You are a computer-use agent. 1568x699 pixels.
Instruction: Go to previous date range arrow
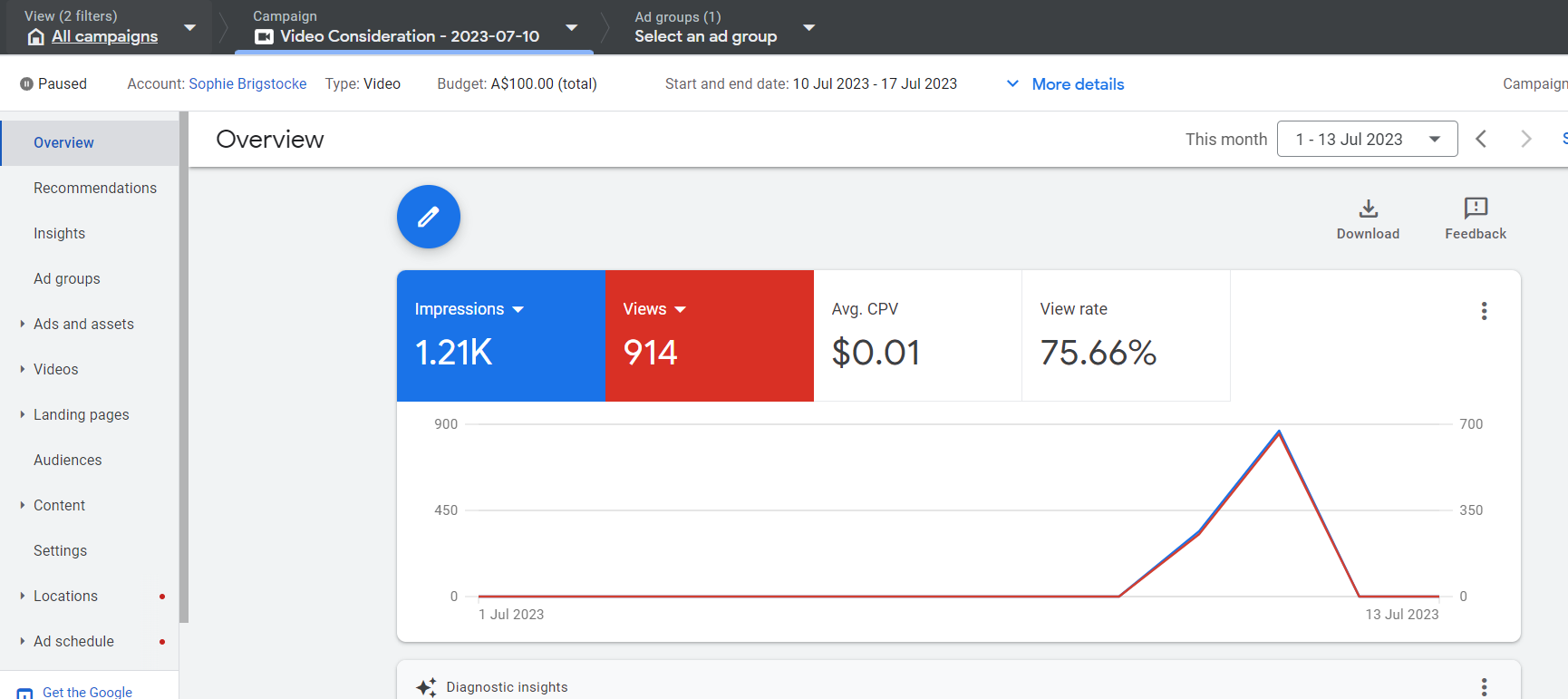pos(1481,139)
